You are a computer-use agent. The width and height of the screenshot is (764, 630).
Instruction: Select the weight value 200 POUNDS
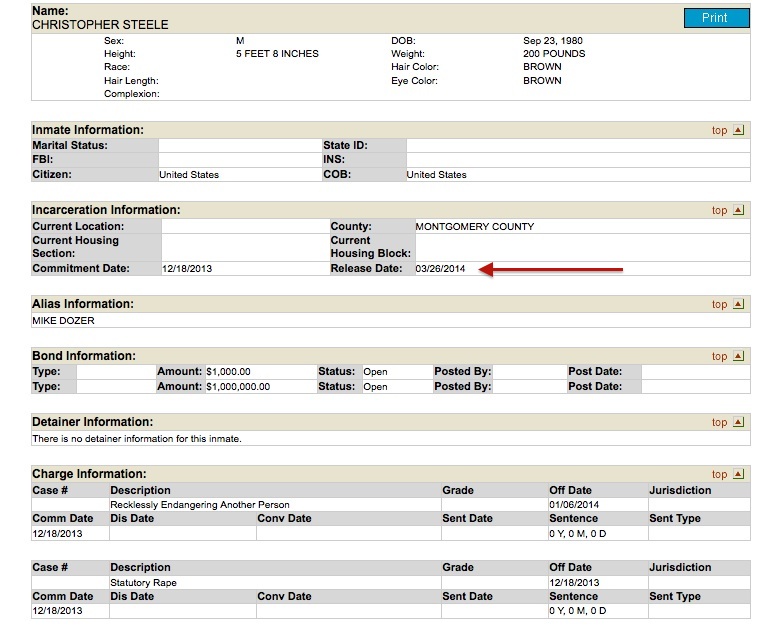(x=554, y=54)
